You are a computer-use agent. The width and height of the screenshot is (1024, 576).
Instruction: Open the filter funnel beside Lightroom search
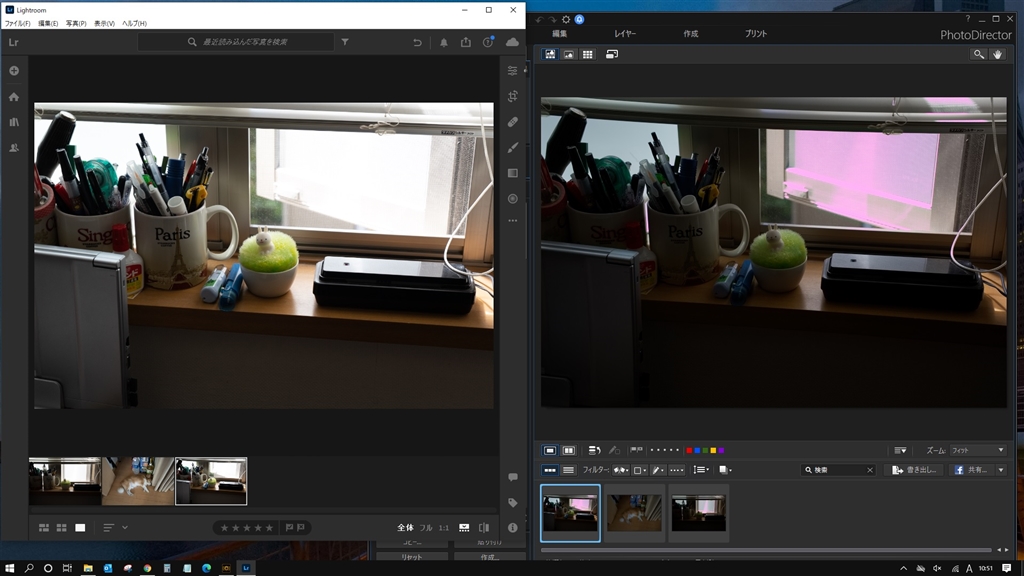[345, 42]
